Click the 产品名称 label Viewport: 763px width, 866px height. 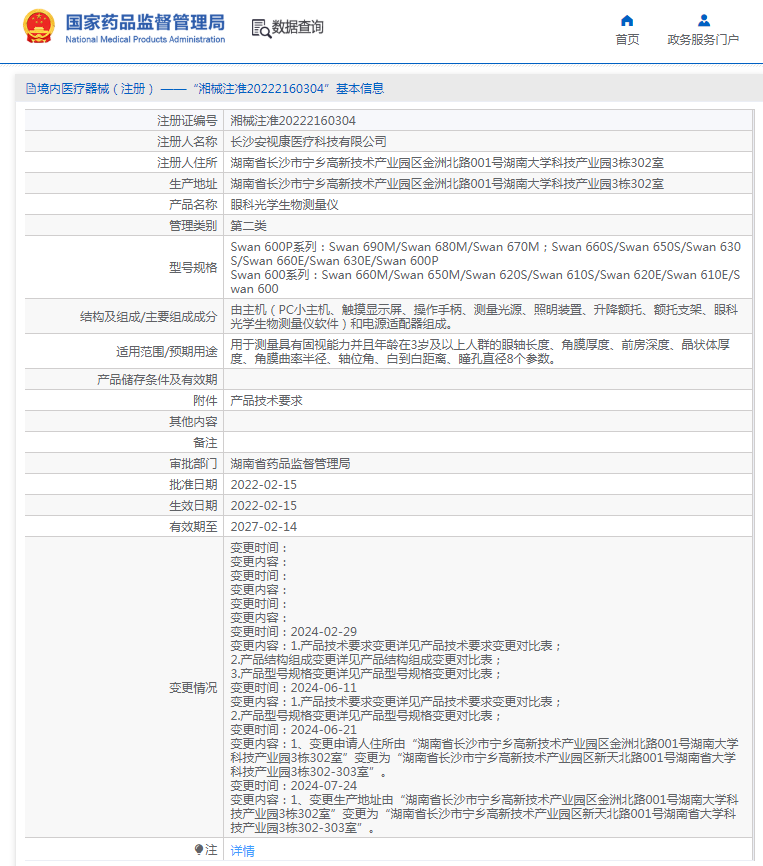click(x=193, y=204)
